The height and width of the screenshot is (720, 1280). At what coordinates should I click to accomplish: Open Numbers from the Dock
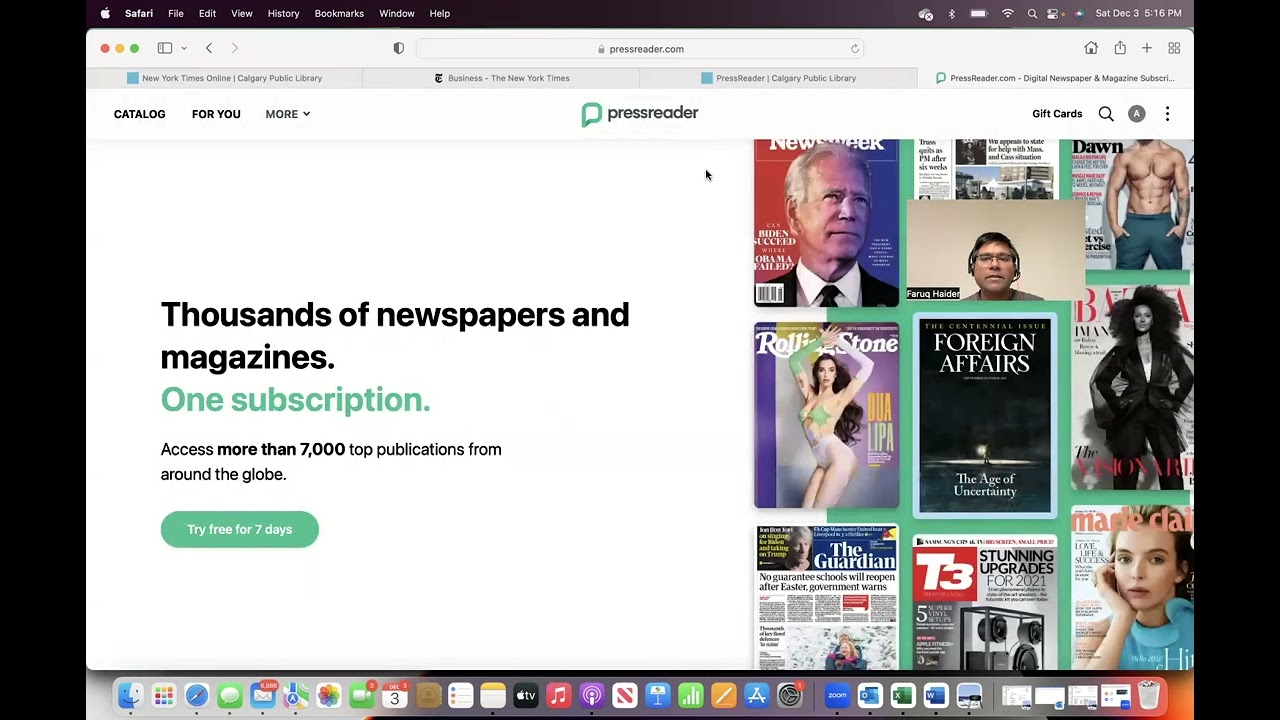[x=691, y=695]
